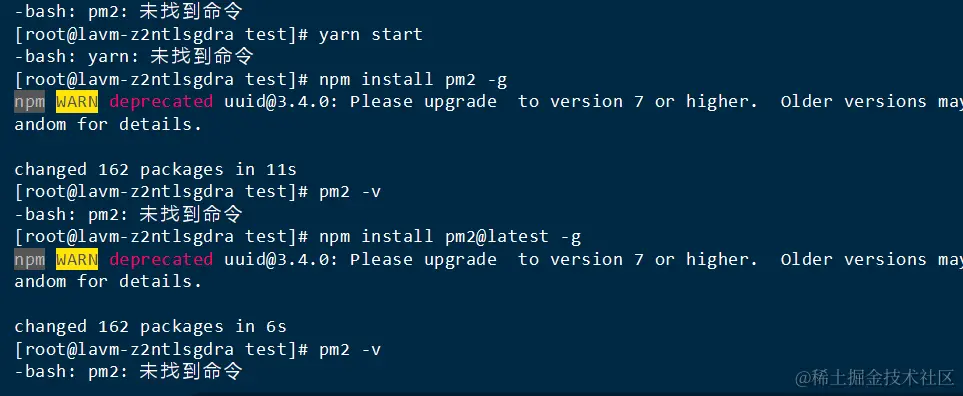Click 'npm install pm2@latest -g' command
This screenshot has height=396, width=963.
click(x=450, y=236)
